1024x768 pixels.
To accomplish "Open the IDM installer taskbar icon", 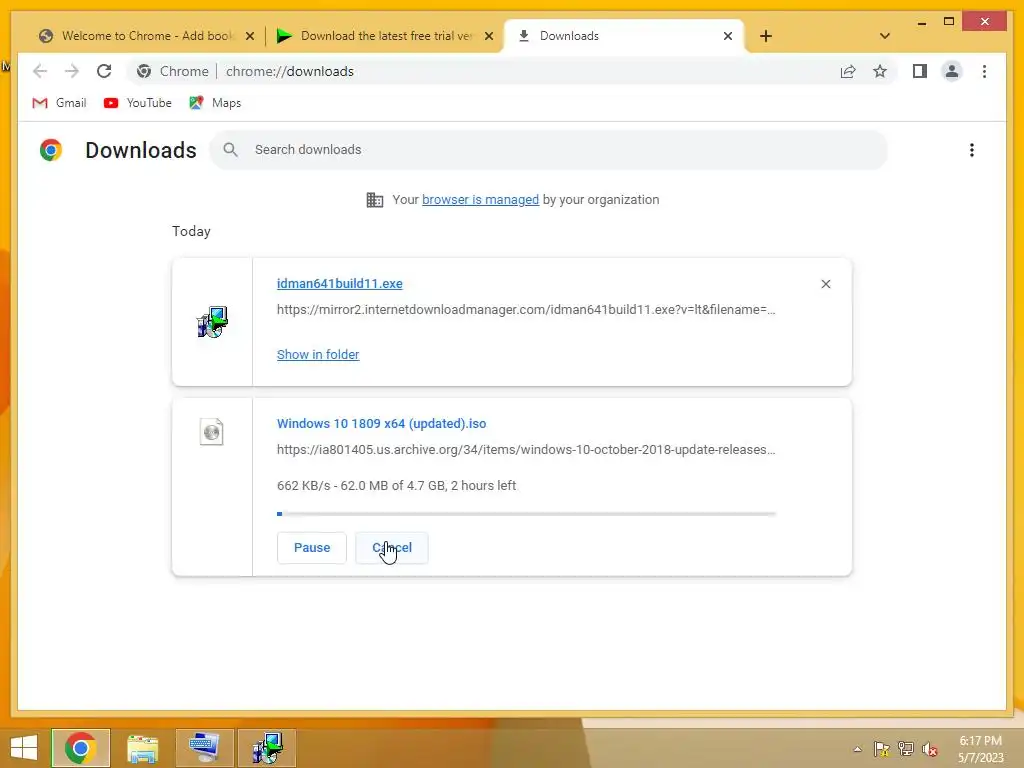I will [x=266, y=748].
